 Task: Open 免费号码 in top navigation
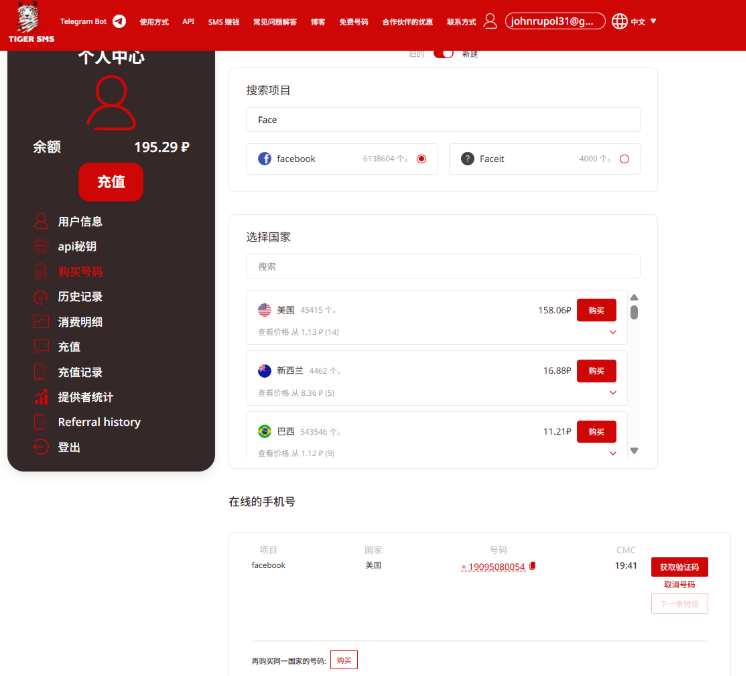353,22
